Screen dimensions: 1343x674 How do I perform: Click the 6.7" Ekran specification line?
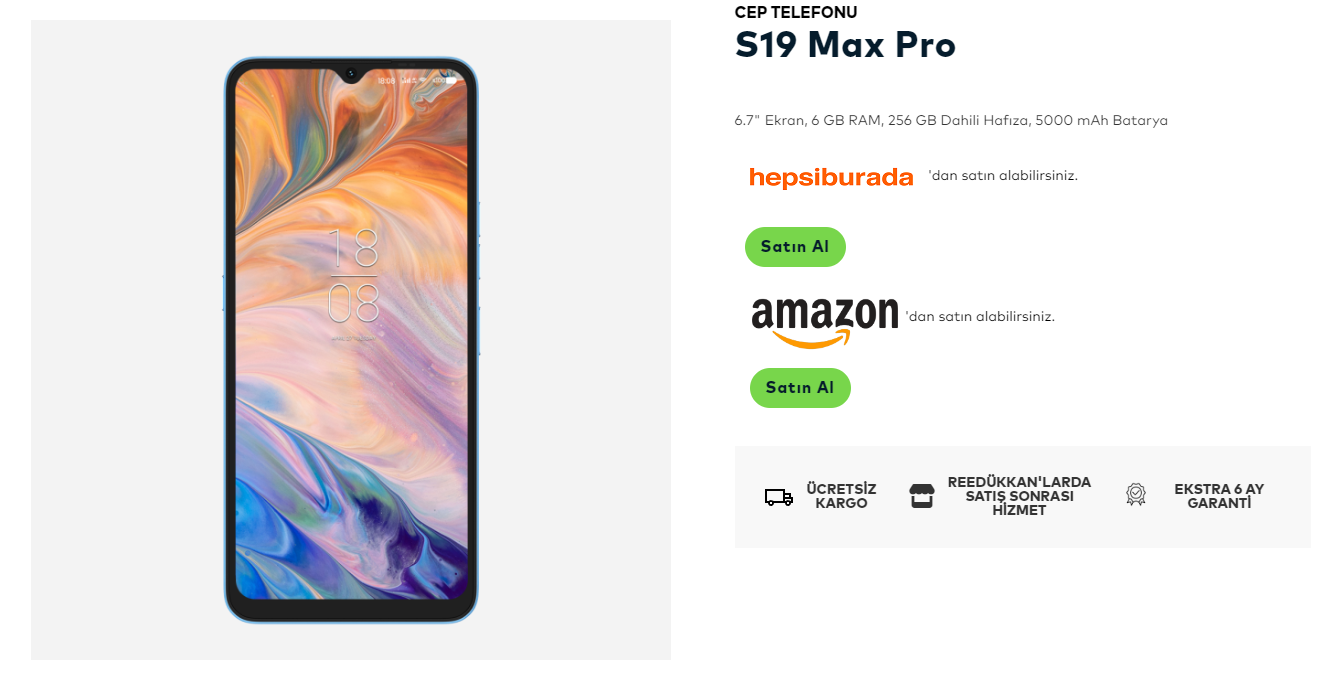pos(951,121)
